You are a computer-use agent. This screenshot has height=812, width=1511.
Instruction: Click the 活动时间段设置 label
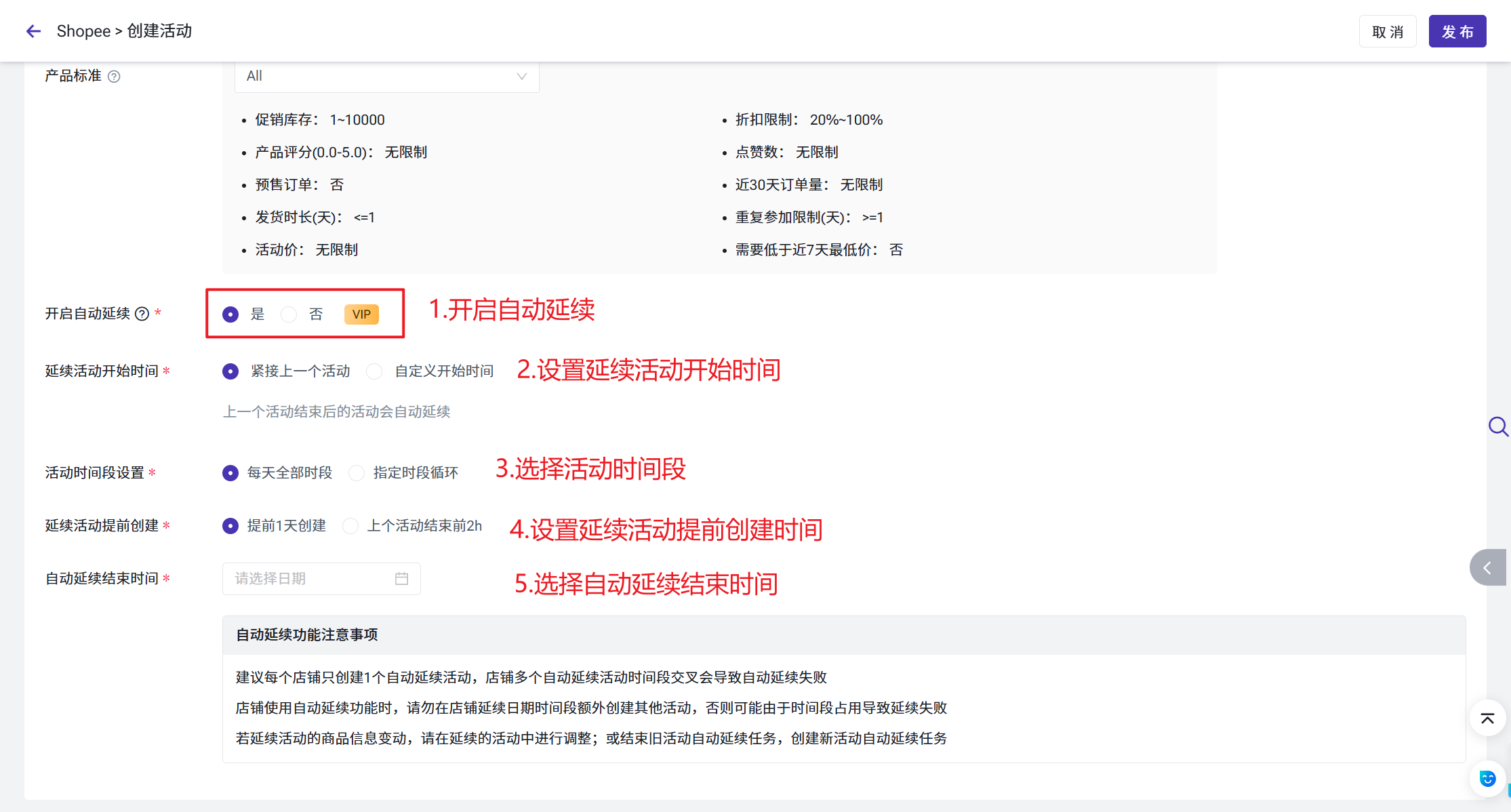(95, 473)
